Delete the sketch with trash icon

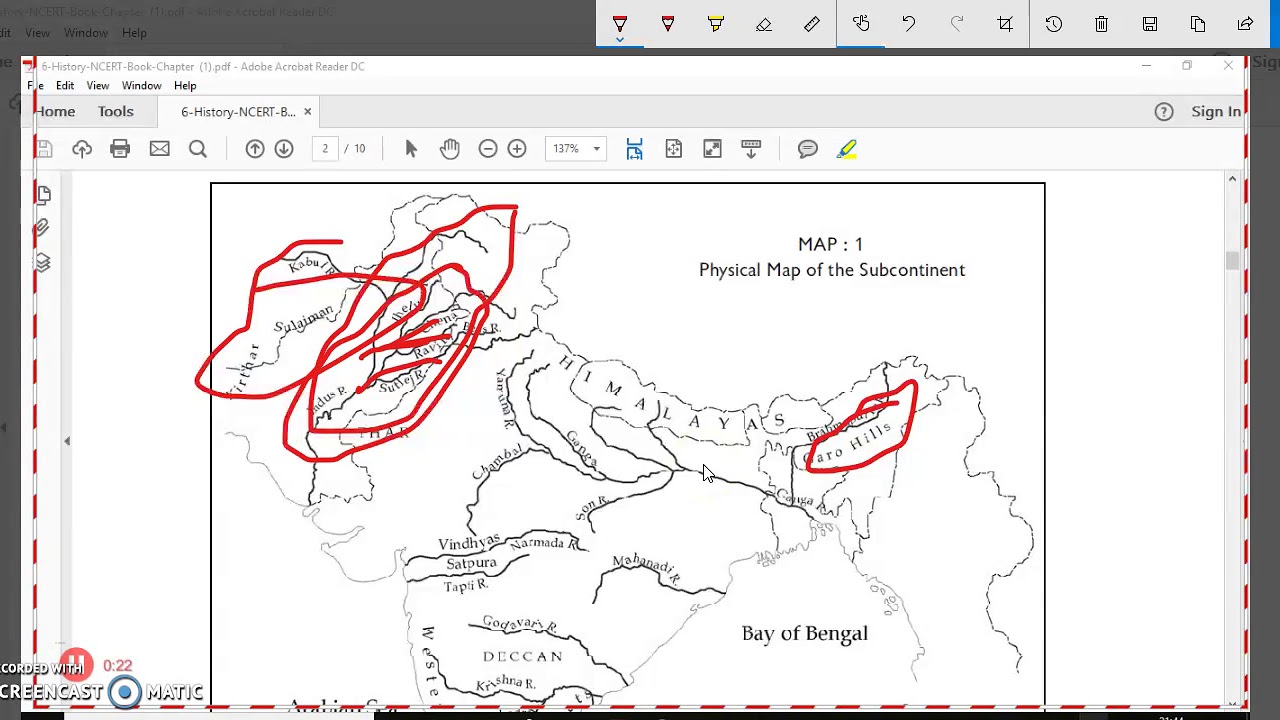click(1101, 24)
